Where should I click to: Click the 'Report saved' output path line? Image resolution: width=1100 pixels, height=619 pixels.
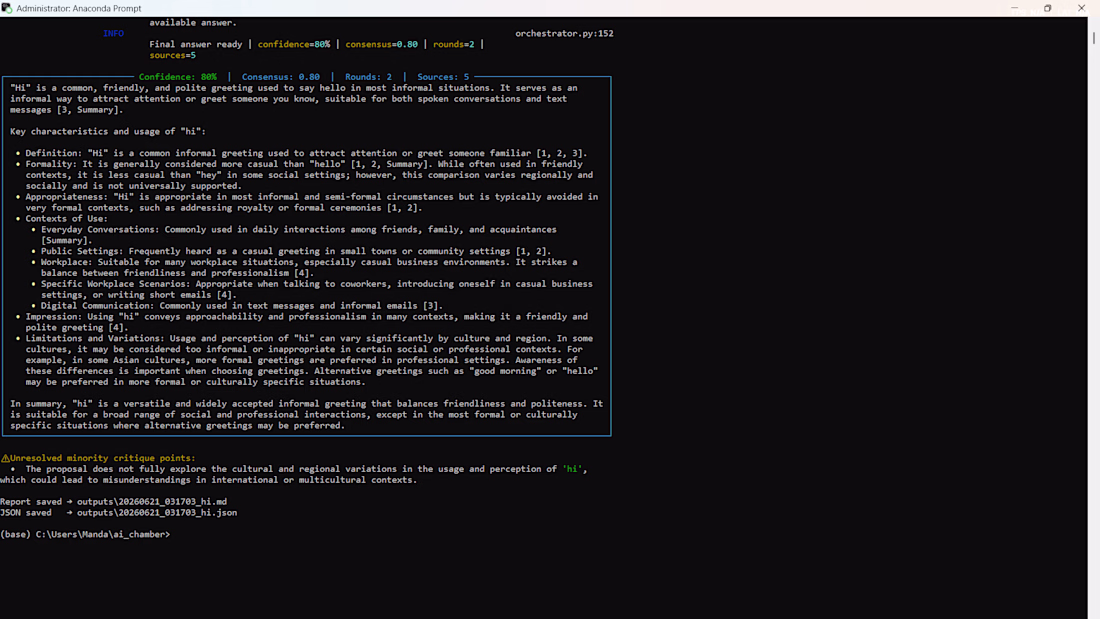[x=114, y=502]
